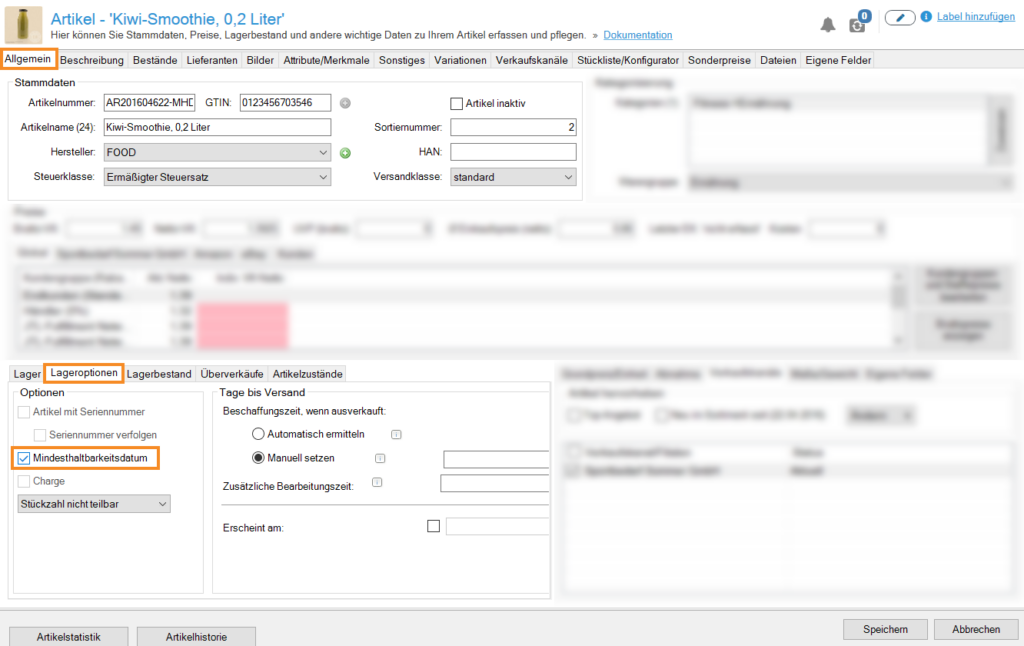The height and width of the screenshot is (646, 1024).
Task: Click the info icon beside Zusätzliche Bearbeitungszeit
Action: coord(376,483)
